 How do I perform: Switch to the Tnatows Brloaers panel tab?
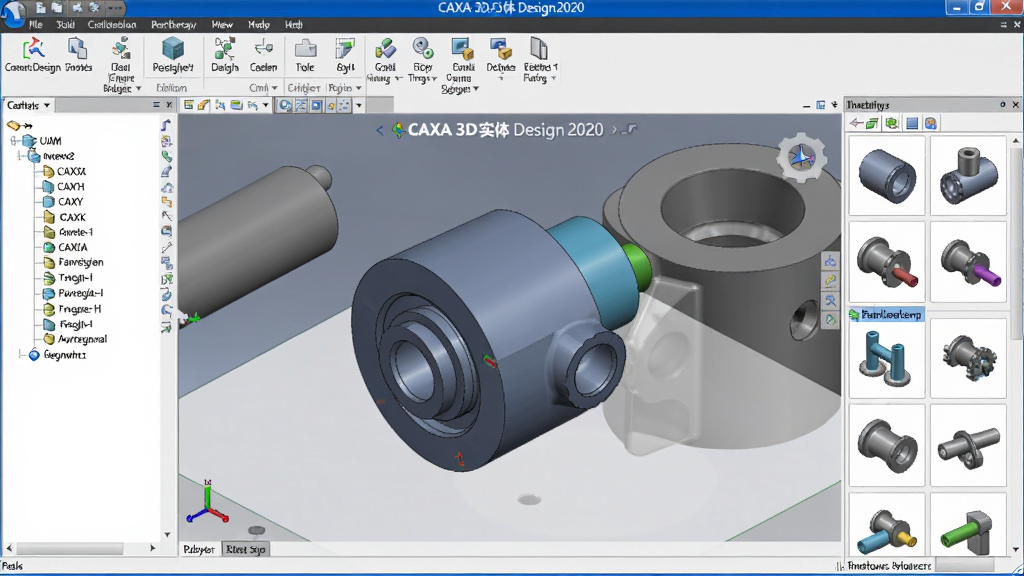(x=889, y=566)
